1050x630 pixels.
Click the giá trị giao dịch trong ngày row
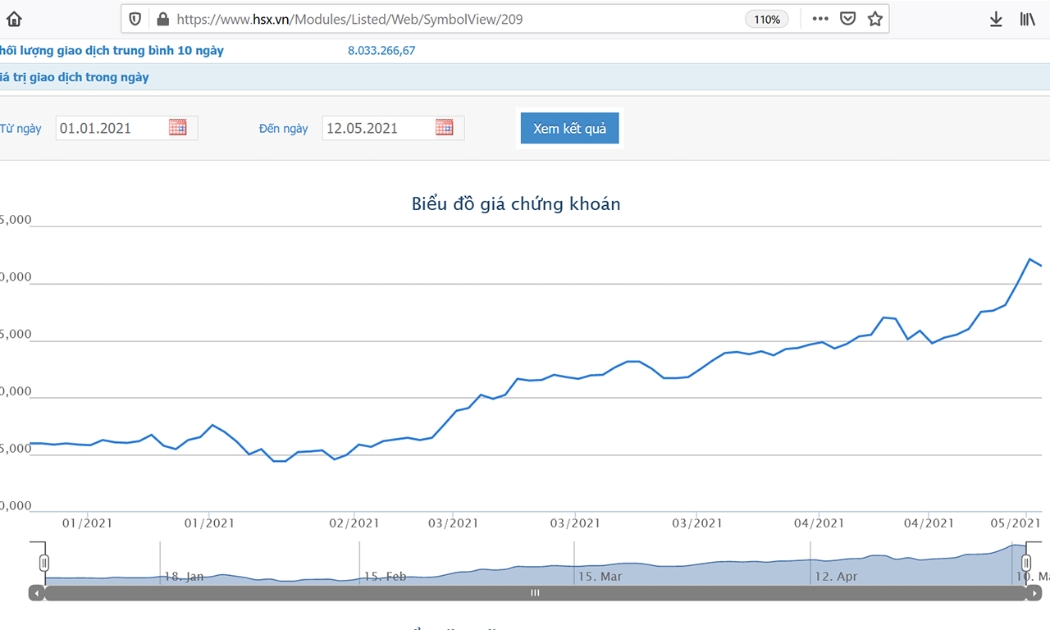(525, 77)
